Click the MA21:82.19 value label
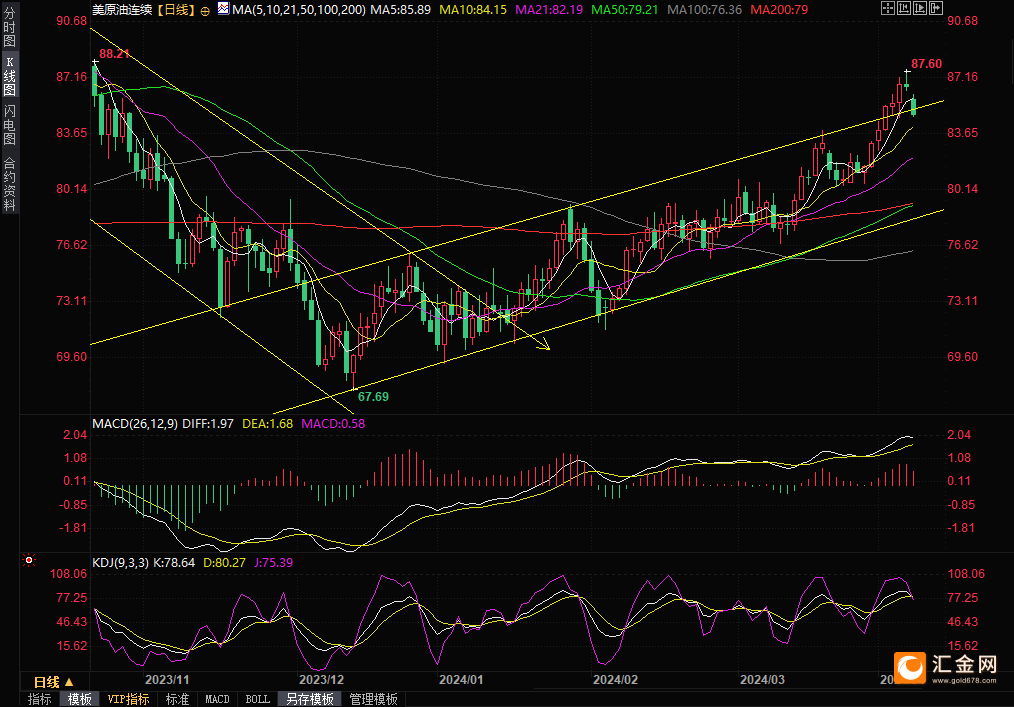The width and height of the screenshot is (1014, 707). tap(549, 10)
